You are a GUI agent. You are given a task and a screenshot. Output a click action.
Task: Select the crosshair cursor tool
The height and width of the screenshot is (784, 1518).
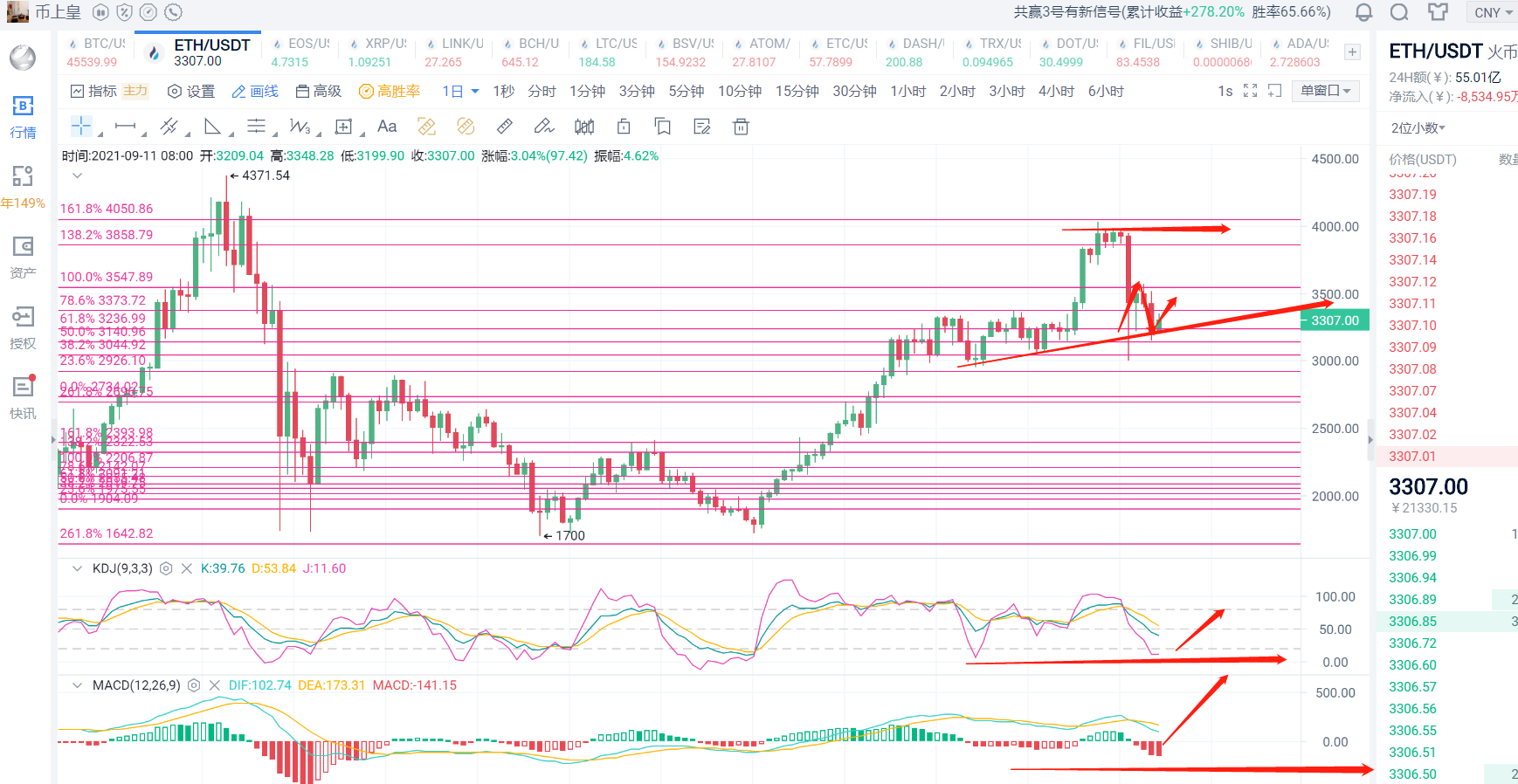81,127
